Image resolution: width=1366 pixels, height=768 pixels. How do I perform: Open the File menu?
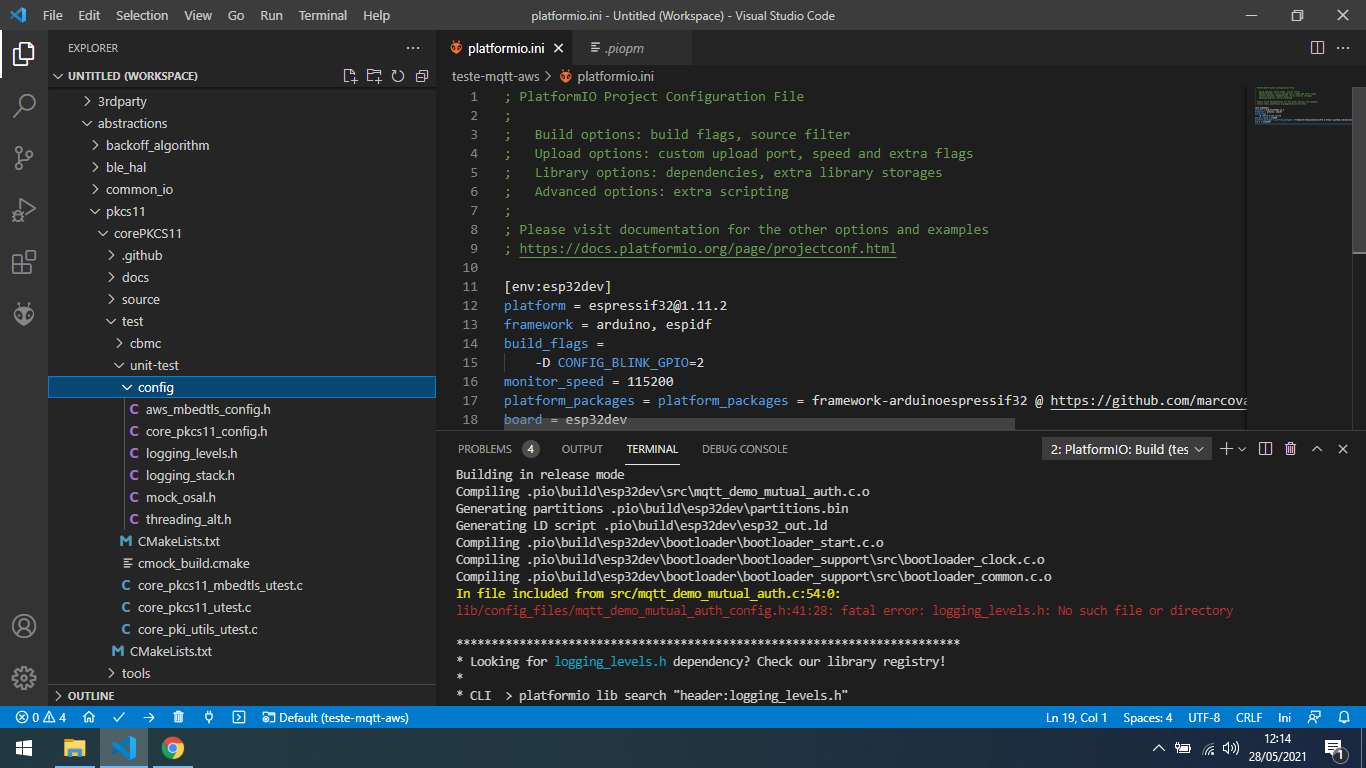tap(53, 15)
